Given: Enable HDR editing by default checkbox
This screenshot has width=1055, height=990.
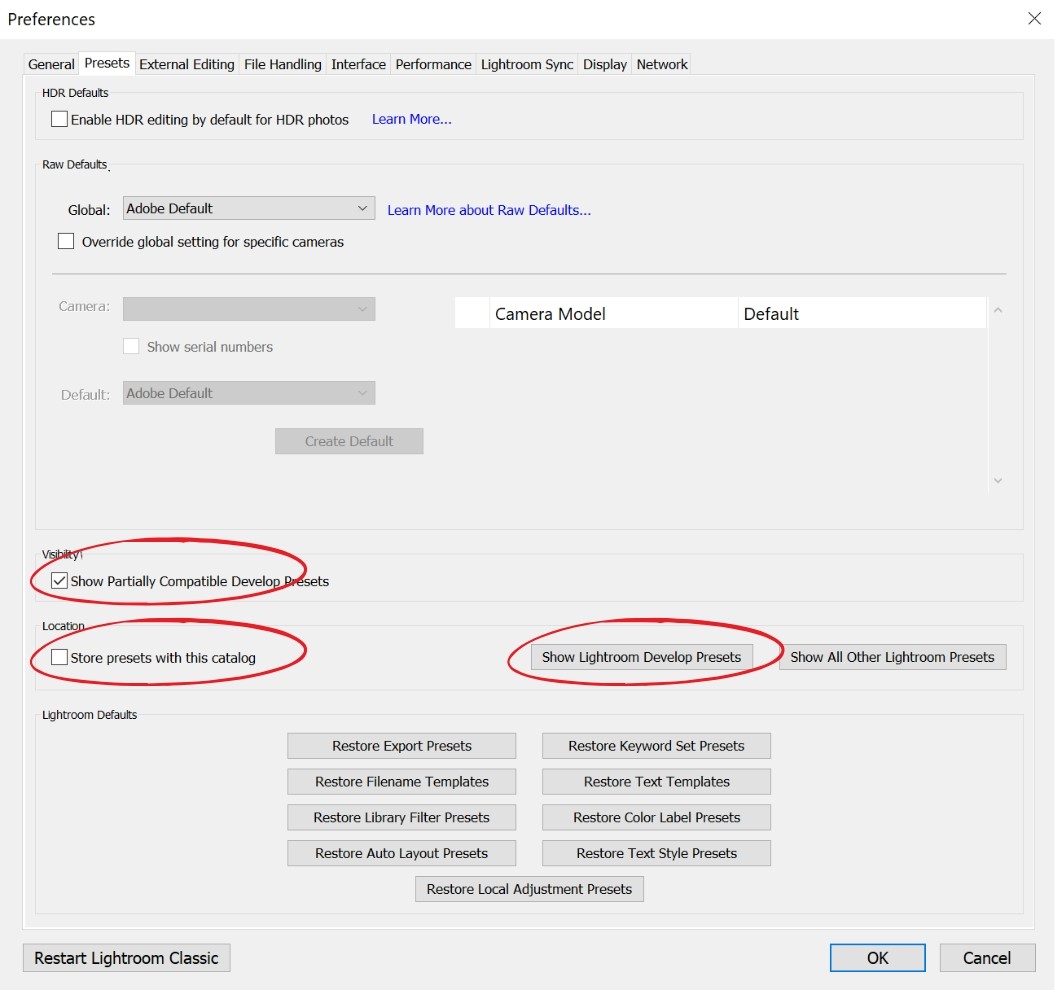Looking at the screenshot, I should click(x=59, y=119).
